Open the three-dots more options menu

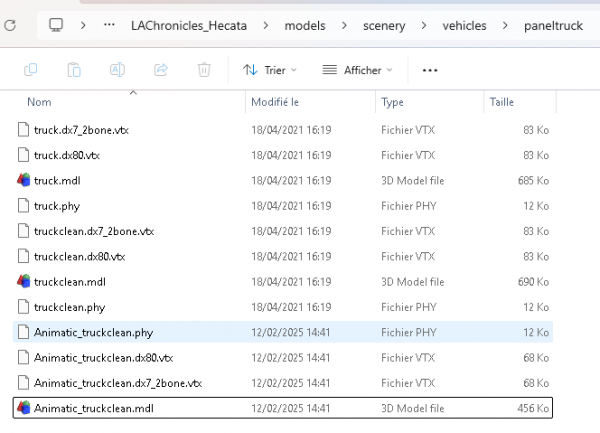pos(430,70)
